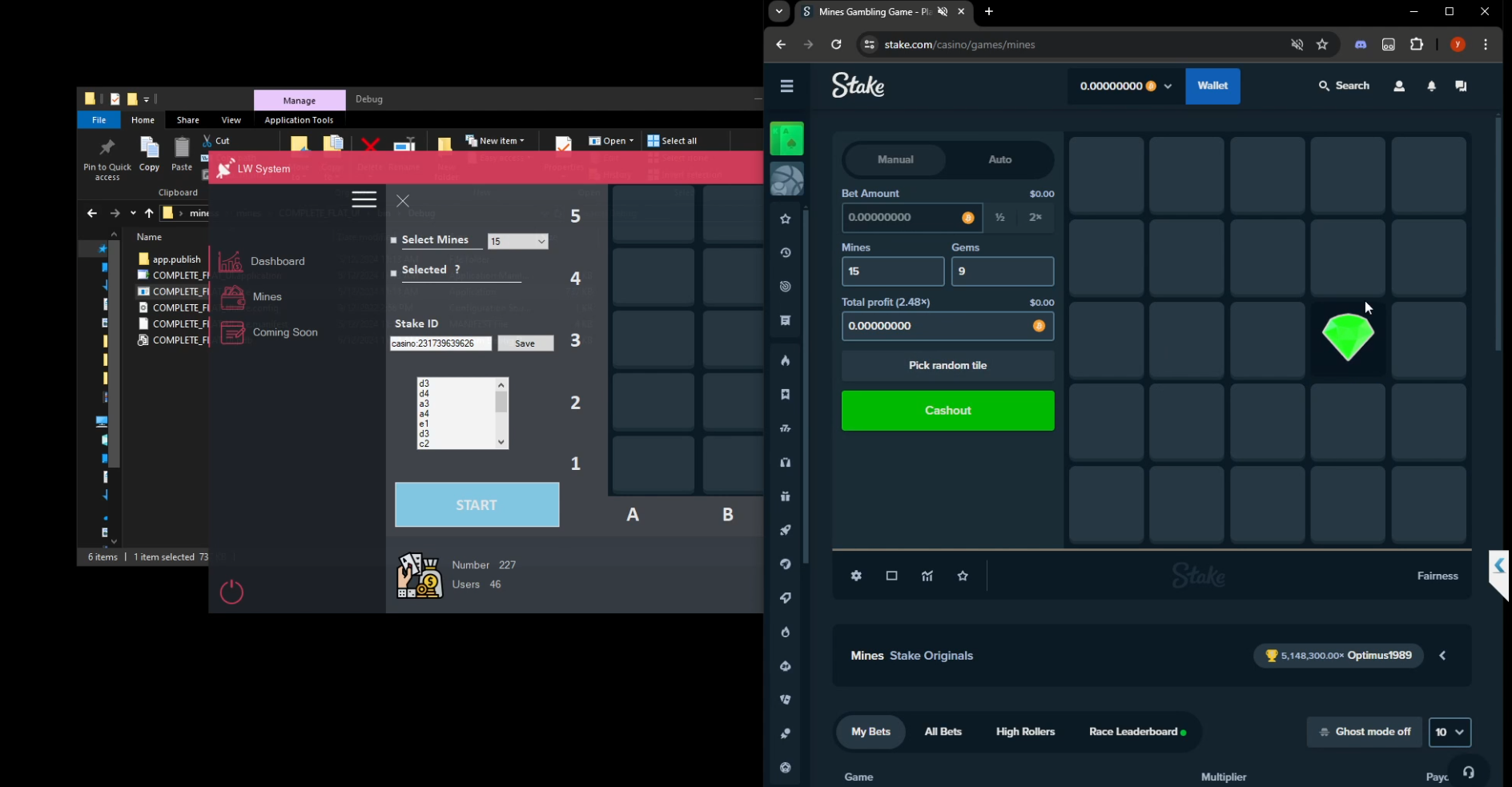The image size is (1512, 787).
Task: Open Chrome tab search chevron
Action: pyautogui.click(x=778, y=11)
